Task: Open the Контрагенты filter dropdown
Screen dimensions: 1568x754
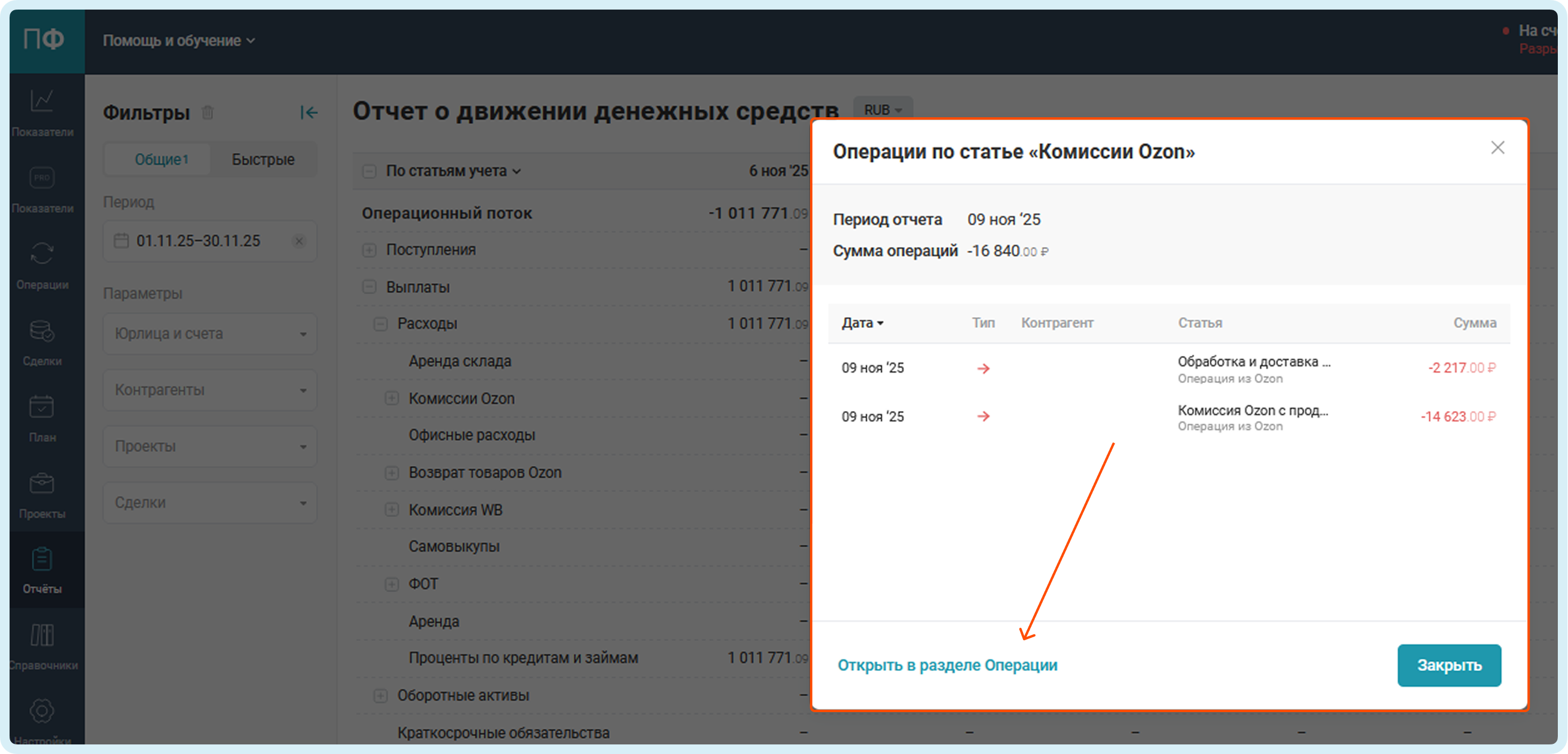Action: (x=210, y=390)
